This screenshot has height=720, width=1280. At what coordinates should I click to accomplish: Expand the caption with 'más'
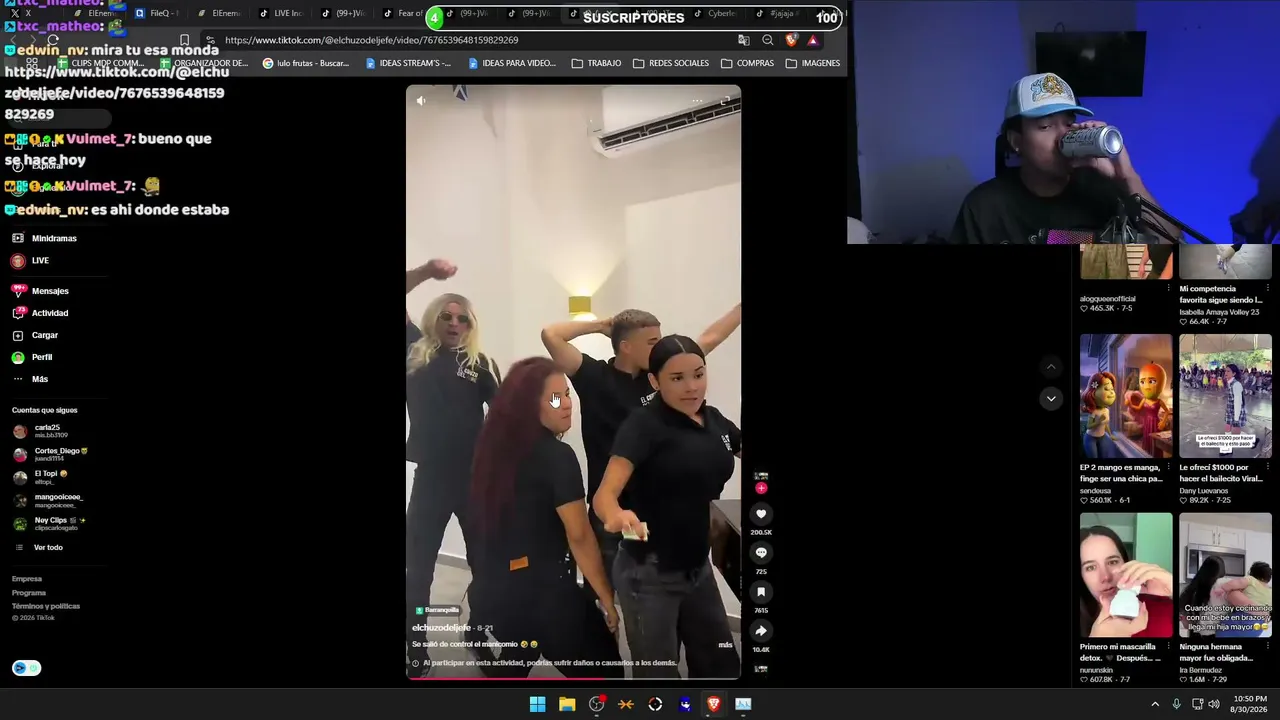(x=725, y=645)
